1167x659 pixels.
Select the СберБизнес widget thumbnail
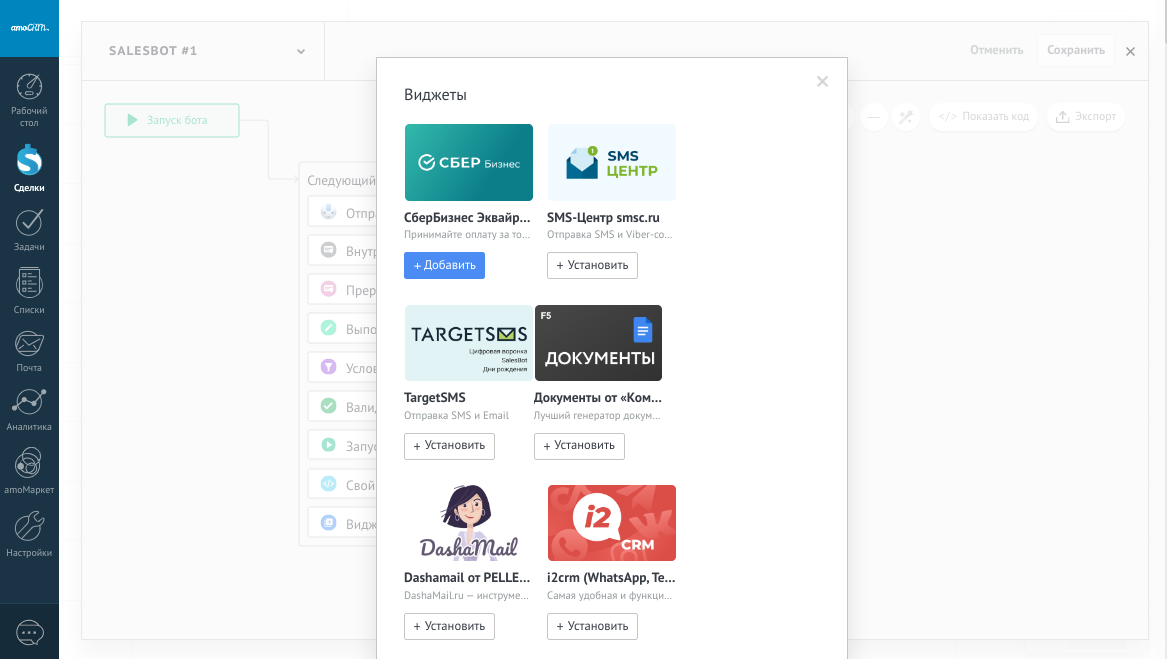click(468, 162)
